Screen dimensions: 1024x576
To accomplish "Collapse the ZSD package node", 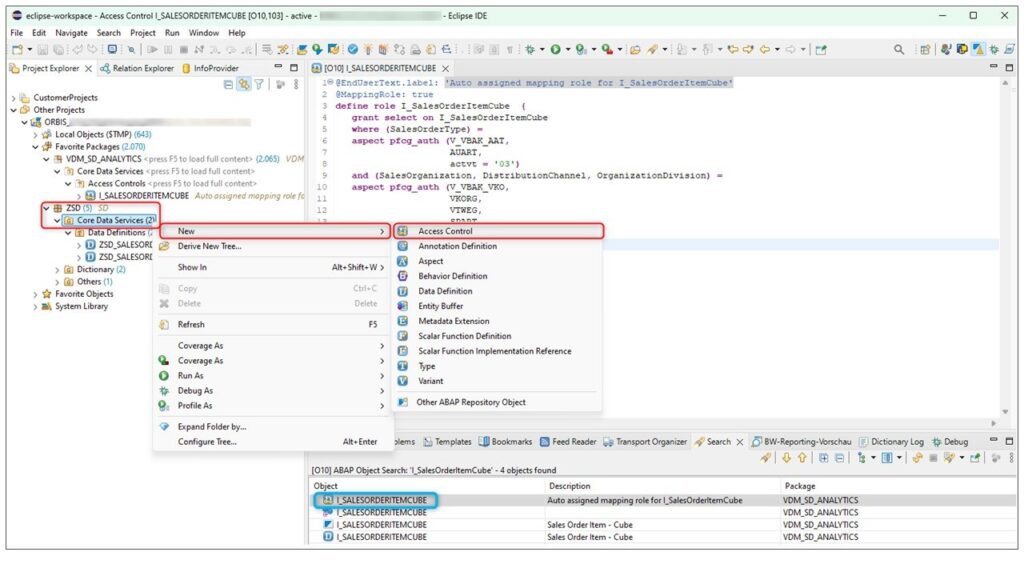I will pyautogui.click(x=46, y=208).
